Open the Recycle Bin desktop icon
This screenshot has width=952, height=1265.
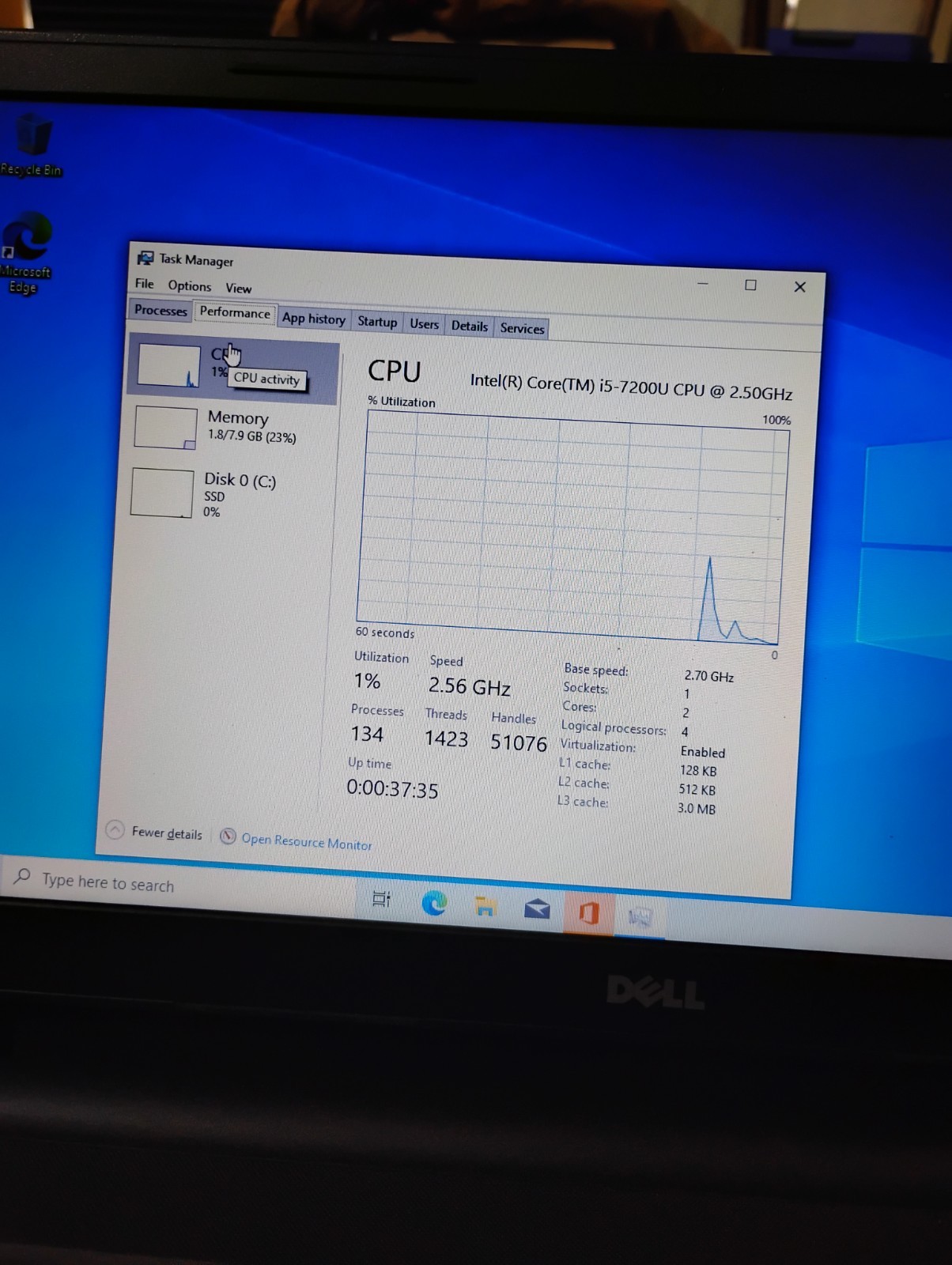click(x=32, y=144)
